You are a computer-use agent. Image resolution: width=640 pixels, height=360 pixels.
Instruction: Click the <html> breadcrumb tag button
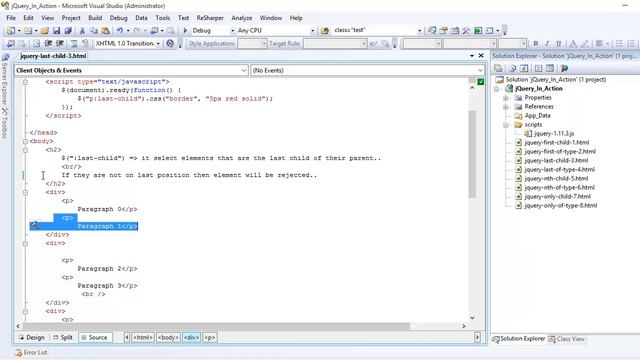coord(143,338)
